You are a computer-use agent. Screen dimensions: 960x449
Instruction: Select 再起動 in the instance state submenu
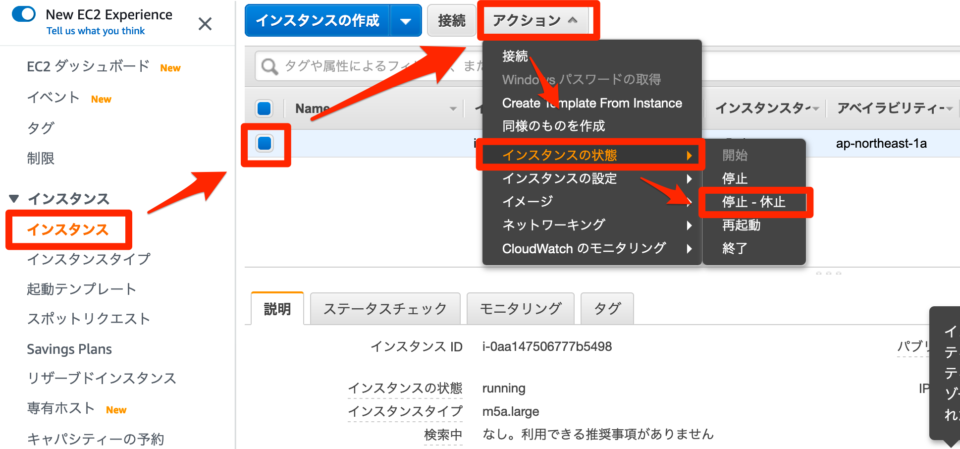741,225
